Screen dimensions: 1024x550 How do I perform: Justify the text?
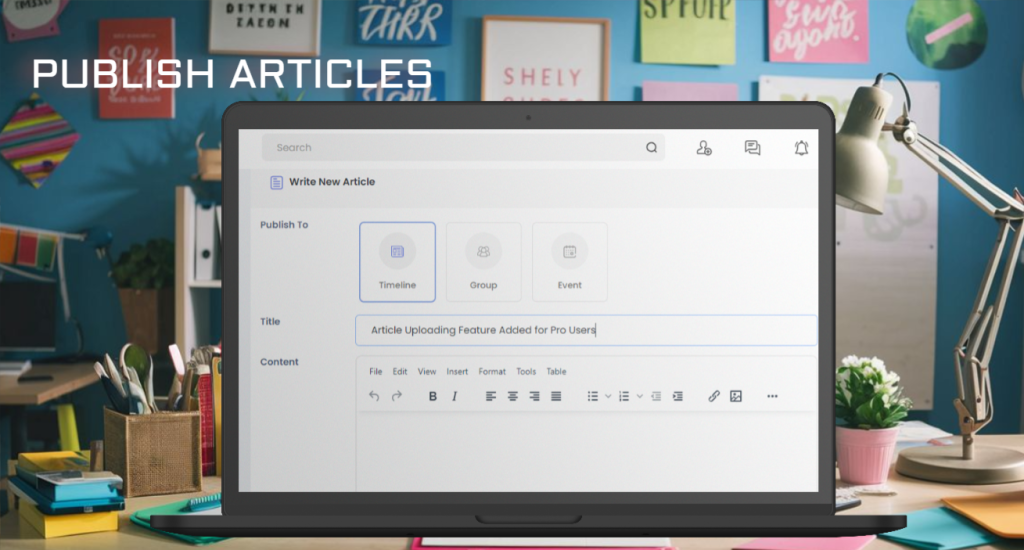tap(556, 396)
